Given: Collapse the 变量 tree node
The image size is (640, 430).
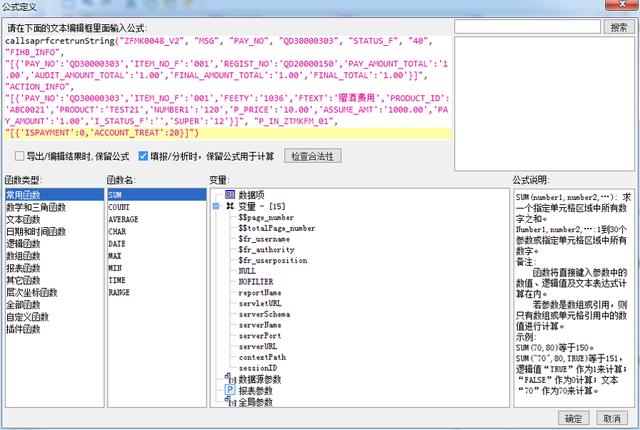Looking at the screenshot, I should [x=216, y=206].
